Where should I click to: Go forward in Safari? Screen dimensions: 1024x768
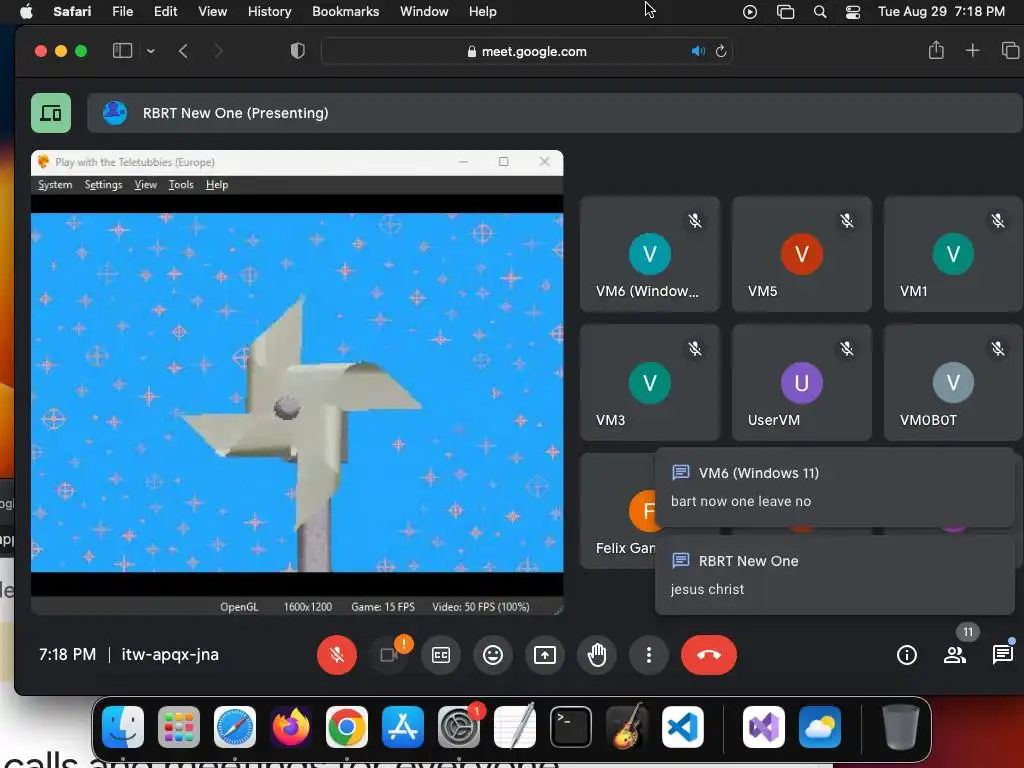point(219,51)
